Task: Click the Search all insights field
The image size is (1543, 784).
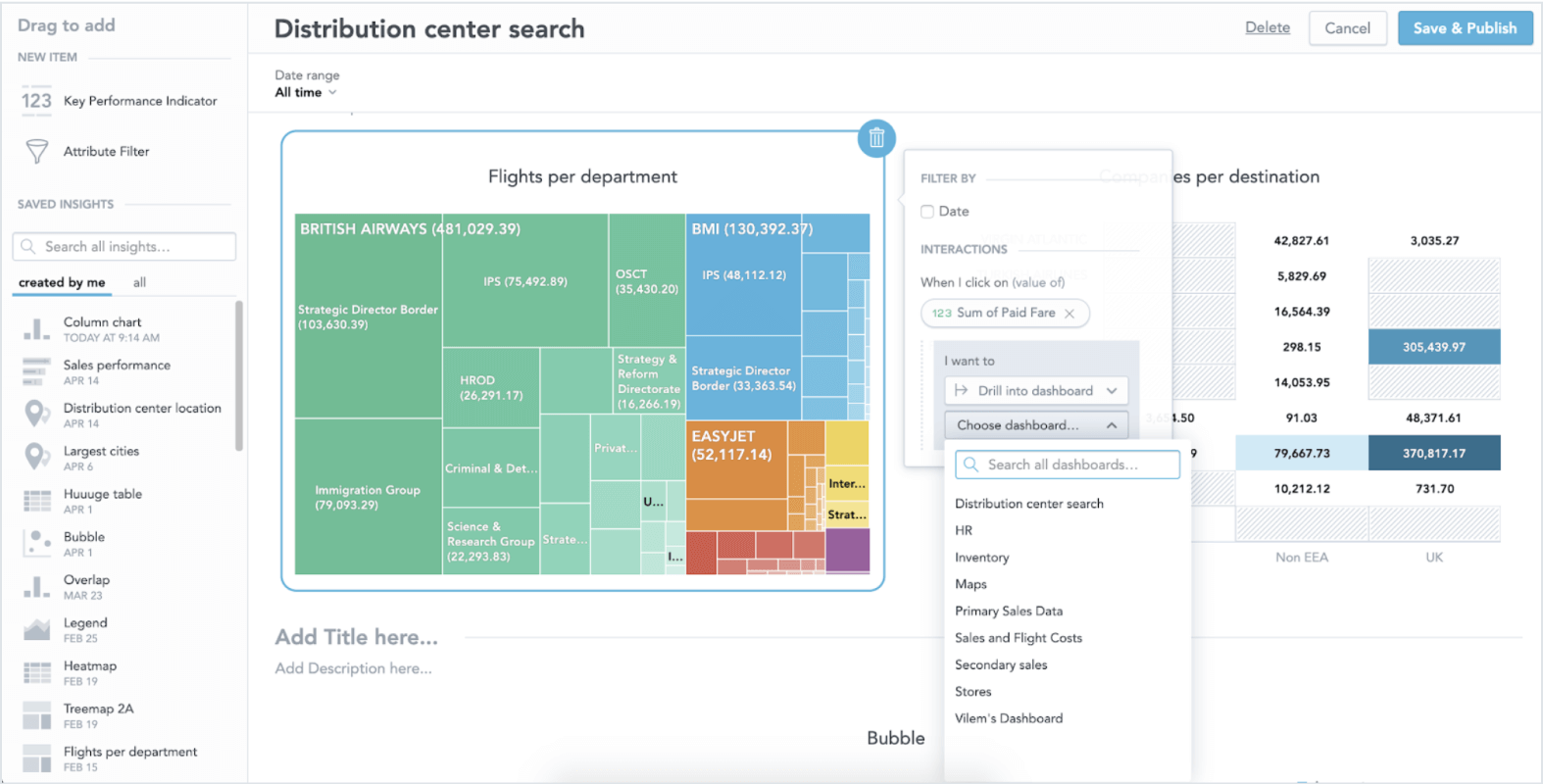Action: coord(124,246)
